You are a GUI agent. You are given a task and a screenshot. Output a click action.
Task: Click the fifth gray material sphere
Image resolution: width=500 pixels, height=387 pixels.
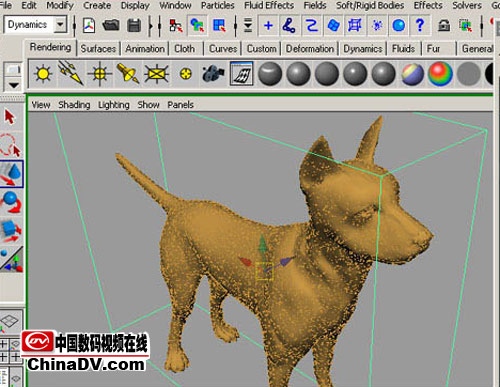(x=383, y=74)
